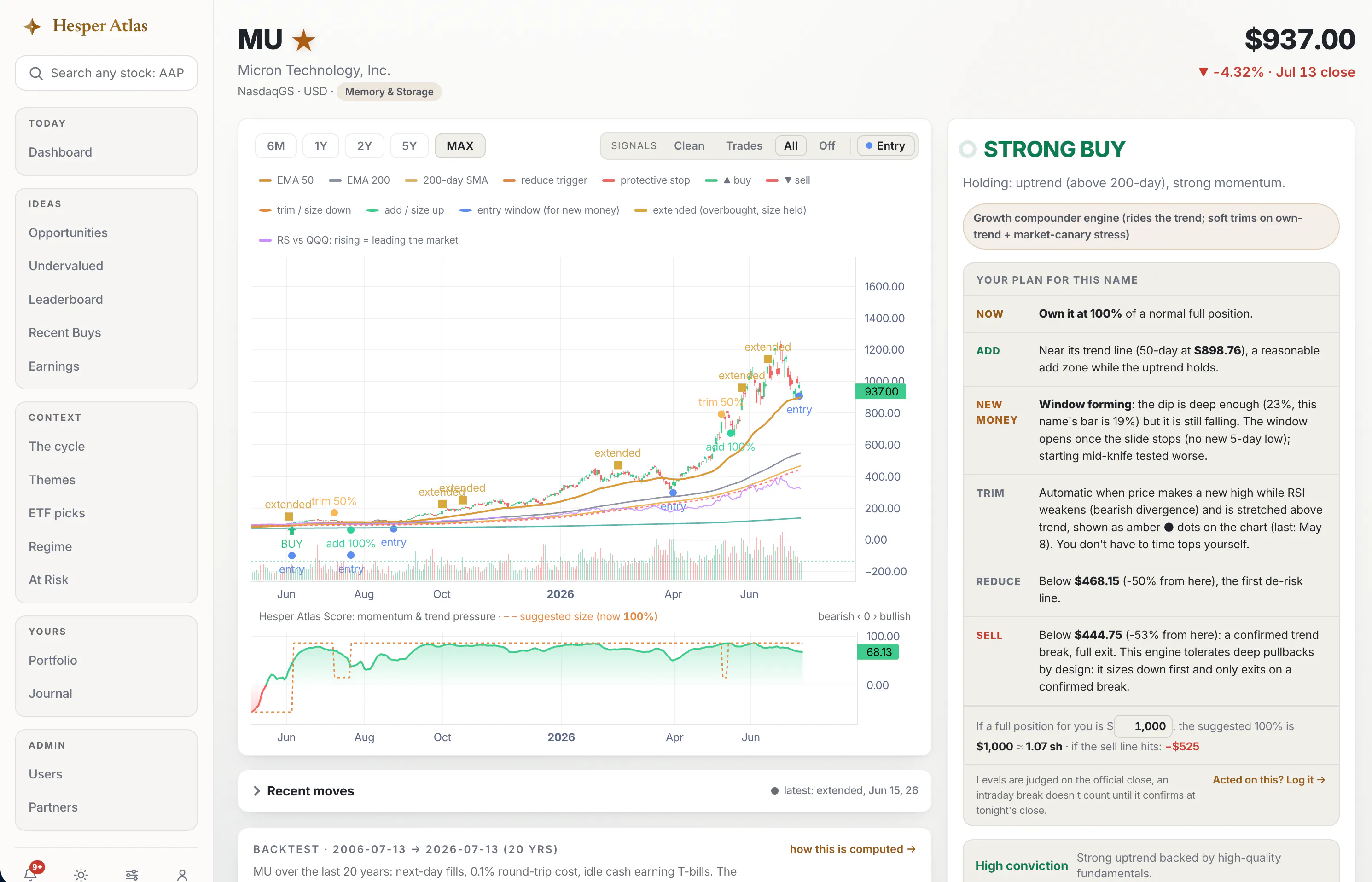This screenshot has width=1372, height=882.
Task: Toggle EMA 50 legend series
Action: [286, 180]
